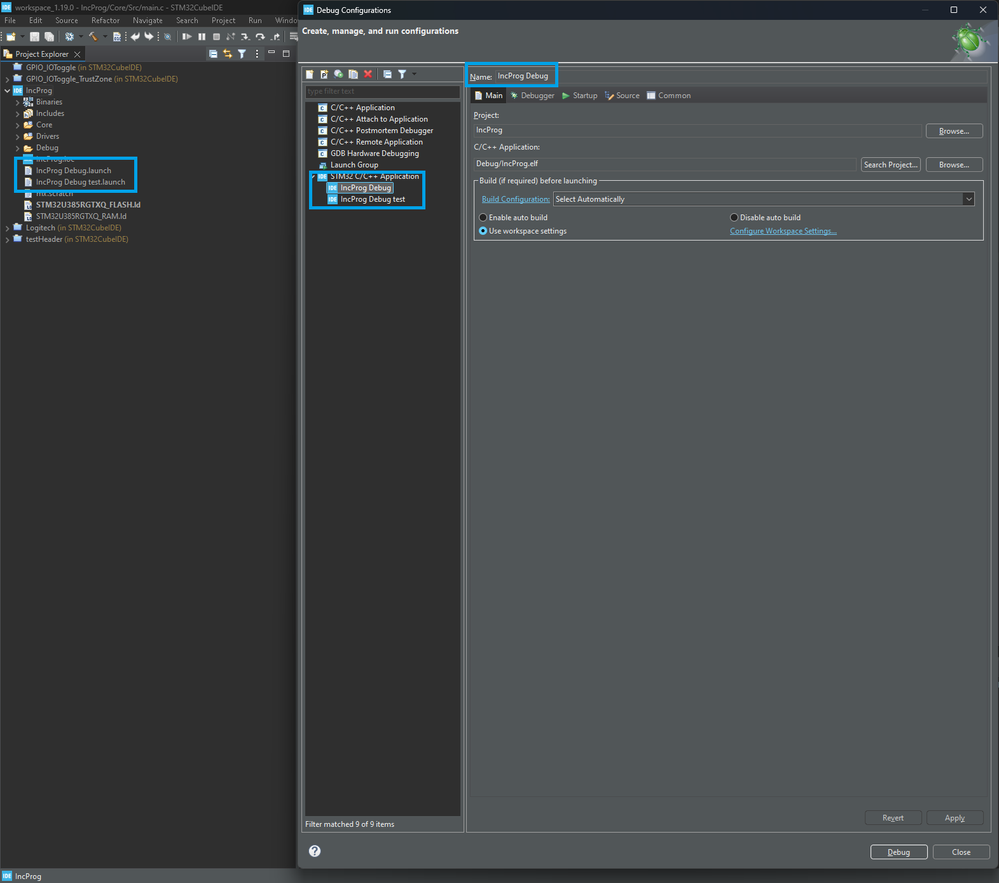Switch to the Source tab

(622, 96)
